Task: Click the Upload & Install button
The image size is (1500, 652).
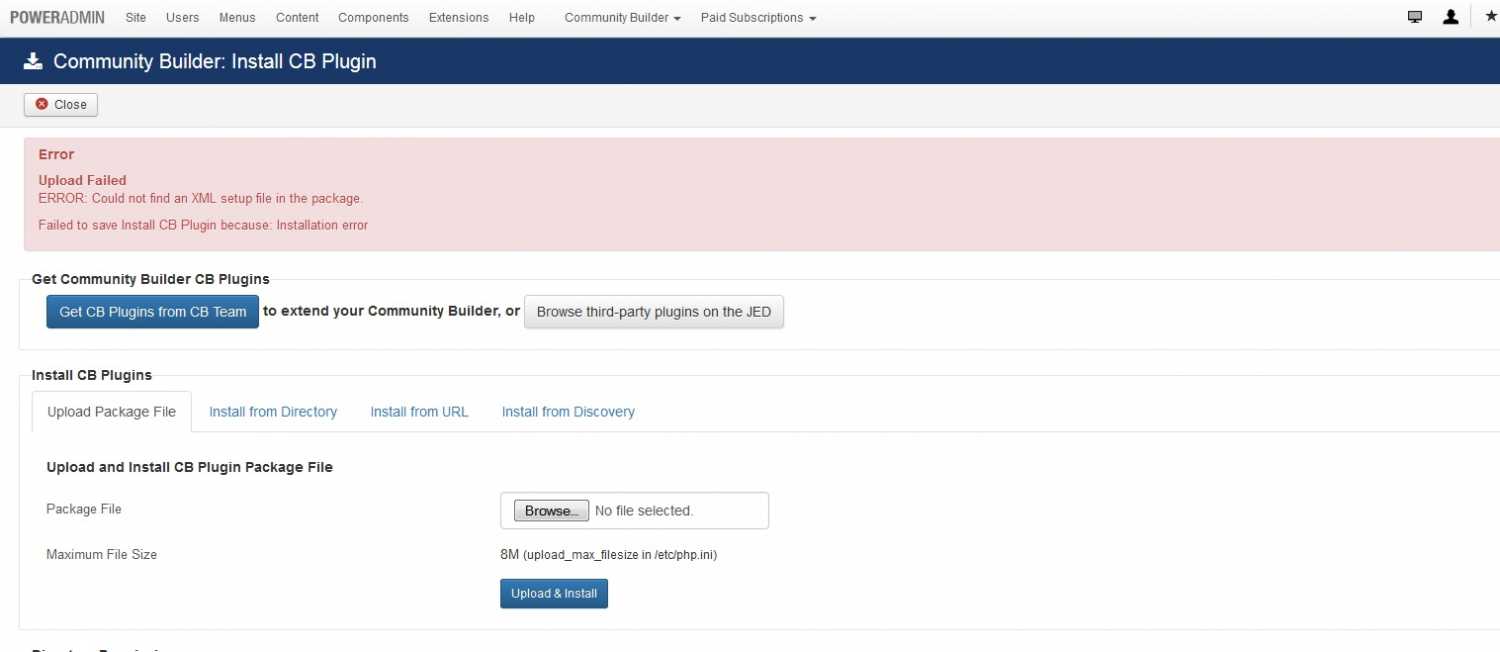Action: tap(554, 593)
